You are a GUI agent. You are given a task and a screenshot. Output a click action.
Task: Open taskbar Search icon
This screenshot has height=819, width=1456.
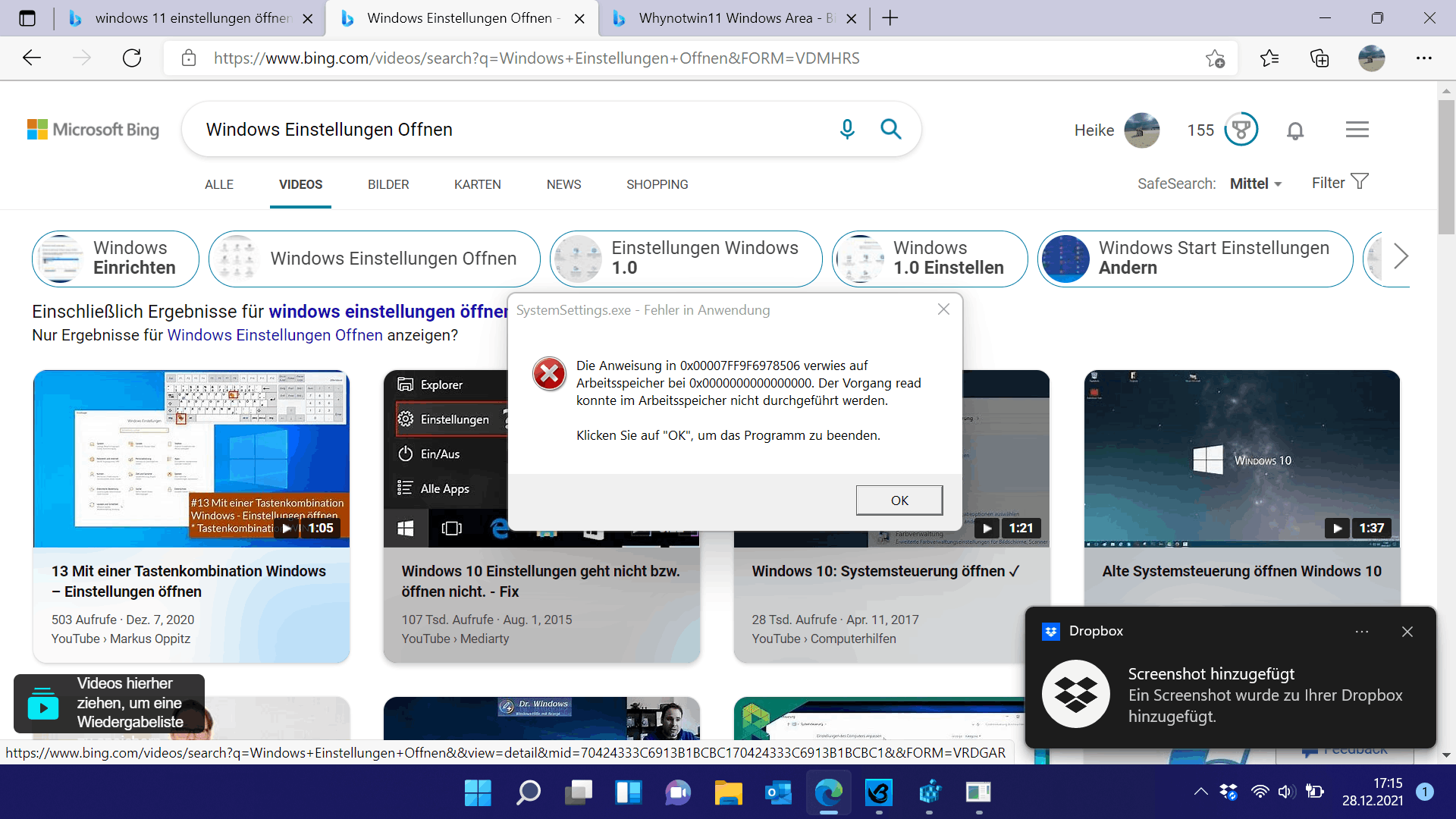click(x=528, y=792)
